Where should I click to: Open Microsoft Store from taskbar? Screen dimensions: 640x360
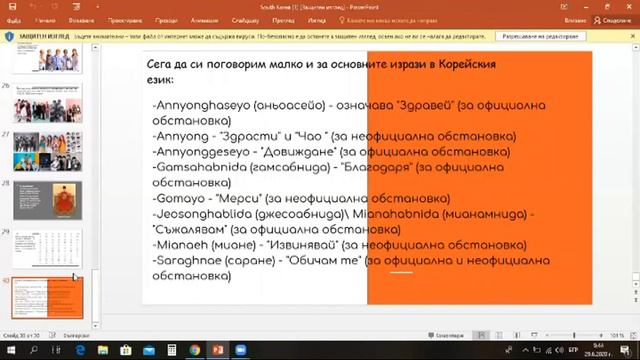tap(126, 350)
